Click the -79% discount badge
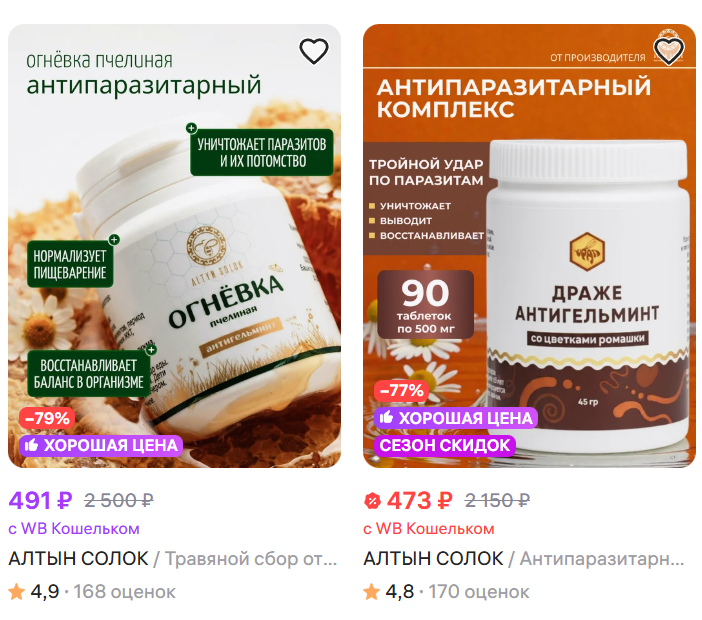This screenshot has height=620, width=702. pyautogui.click(x=47, y=418)
